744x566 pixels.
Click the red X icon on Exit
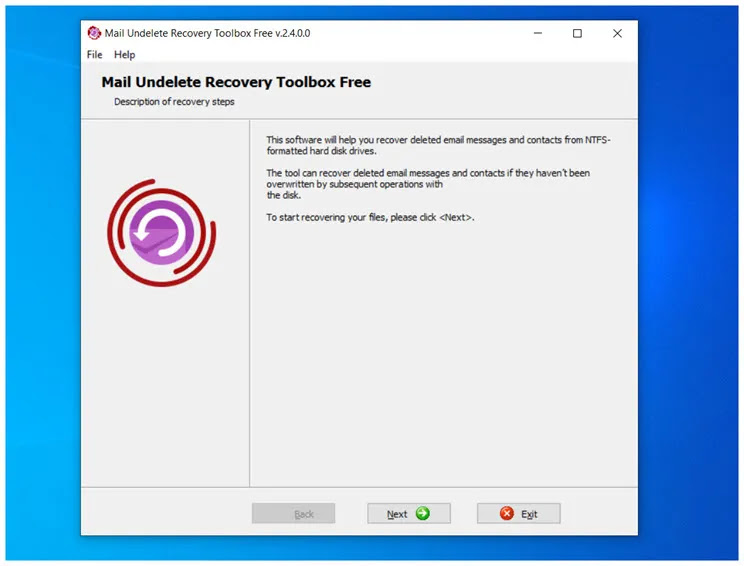tap(507, 513)
